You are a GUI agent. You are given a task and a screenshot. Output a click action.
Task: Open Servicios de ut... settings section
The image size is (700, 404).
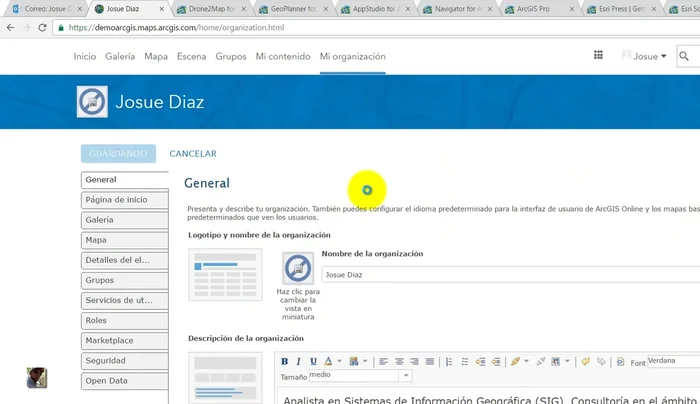(x=125, y=300)
